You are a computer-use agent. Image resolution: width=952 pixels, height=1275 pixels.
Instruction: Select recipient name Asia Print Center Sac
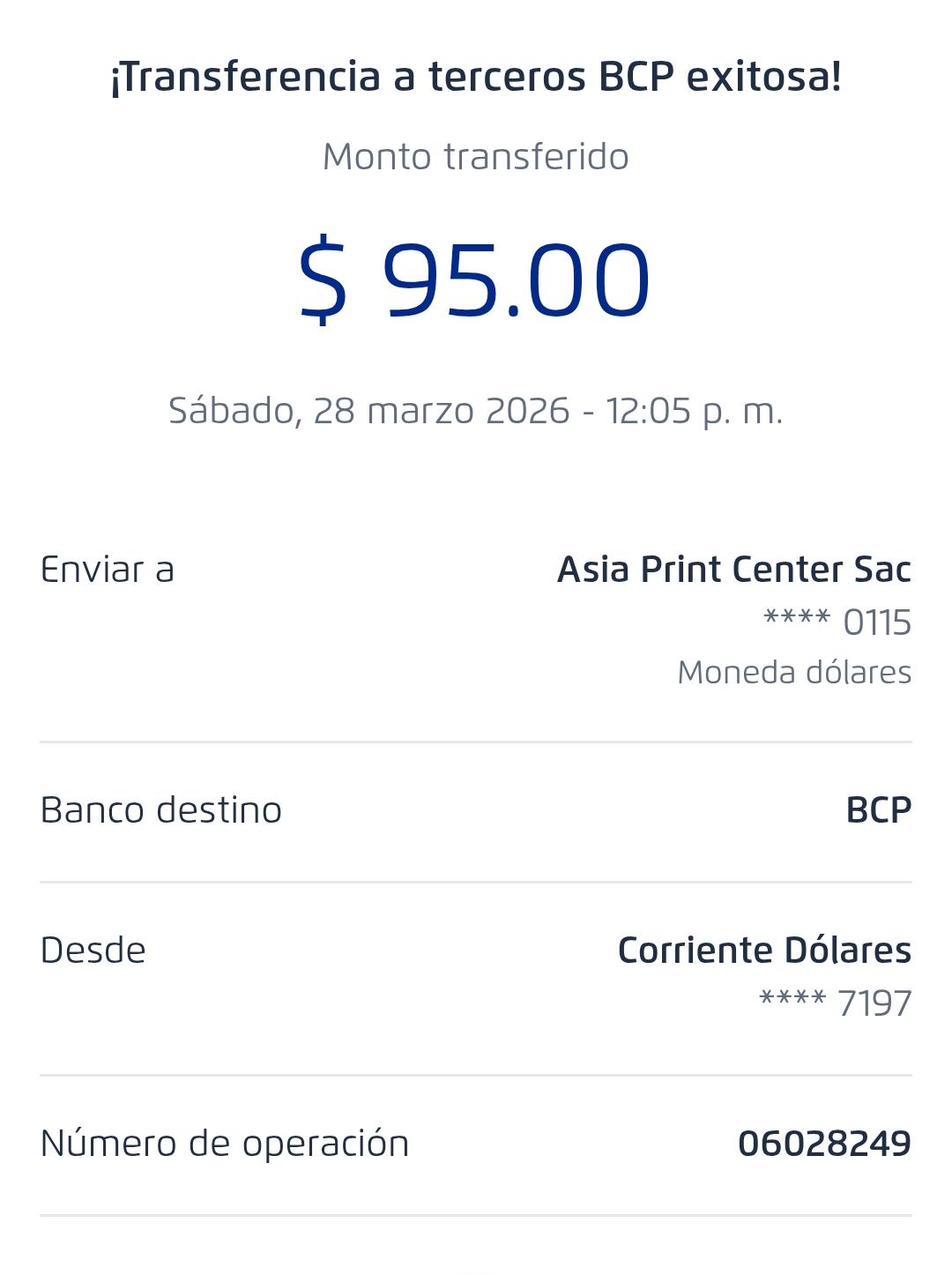pos(734,570)
